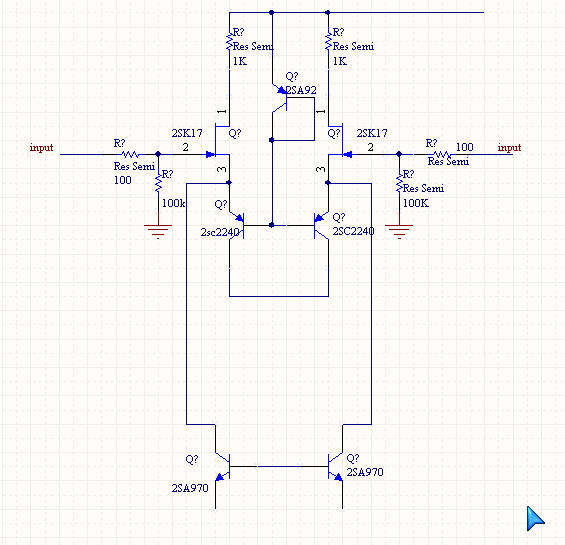Image resolution: width=565 pixels, height=545 pixels.
Task: Click the junction dot at the right 100K resistor node
Action: coord(399,154)
